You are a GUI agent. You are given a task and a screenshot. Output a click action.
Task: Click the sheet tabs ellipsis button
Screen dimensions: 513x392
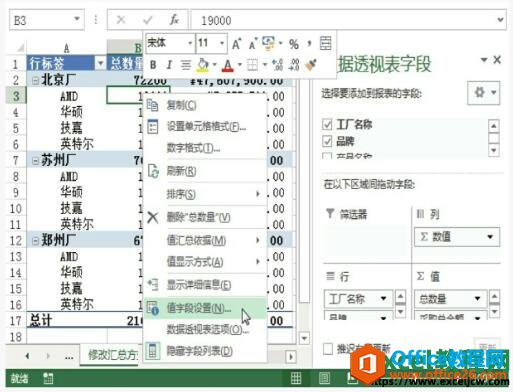point(69,357)
